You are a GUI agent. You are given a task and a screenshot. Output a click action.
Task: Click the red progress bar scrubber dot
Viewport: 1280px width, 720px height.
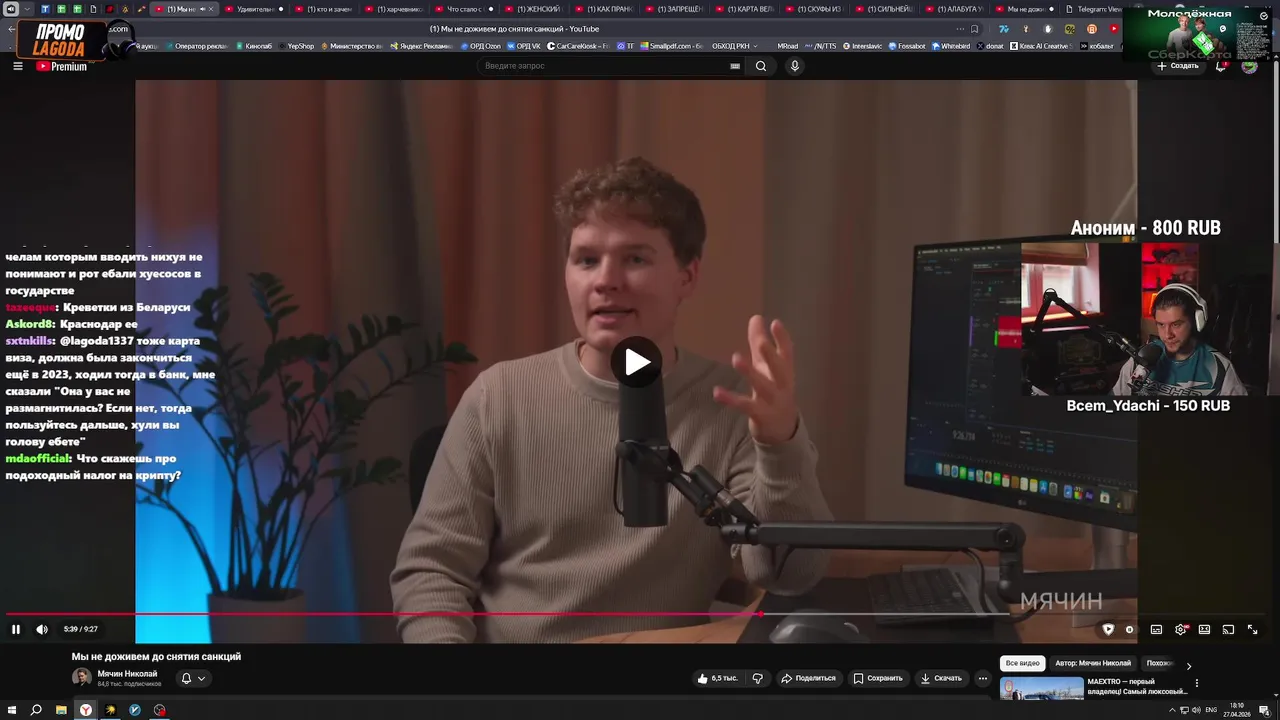pos(761,614)
